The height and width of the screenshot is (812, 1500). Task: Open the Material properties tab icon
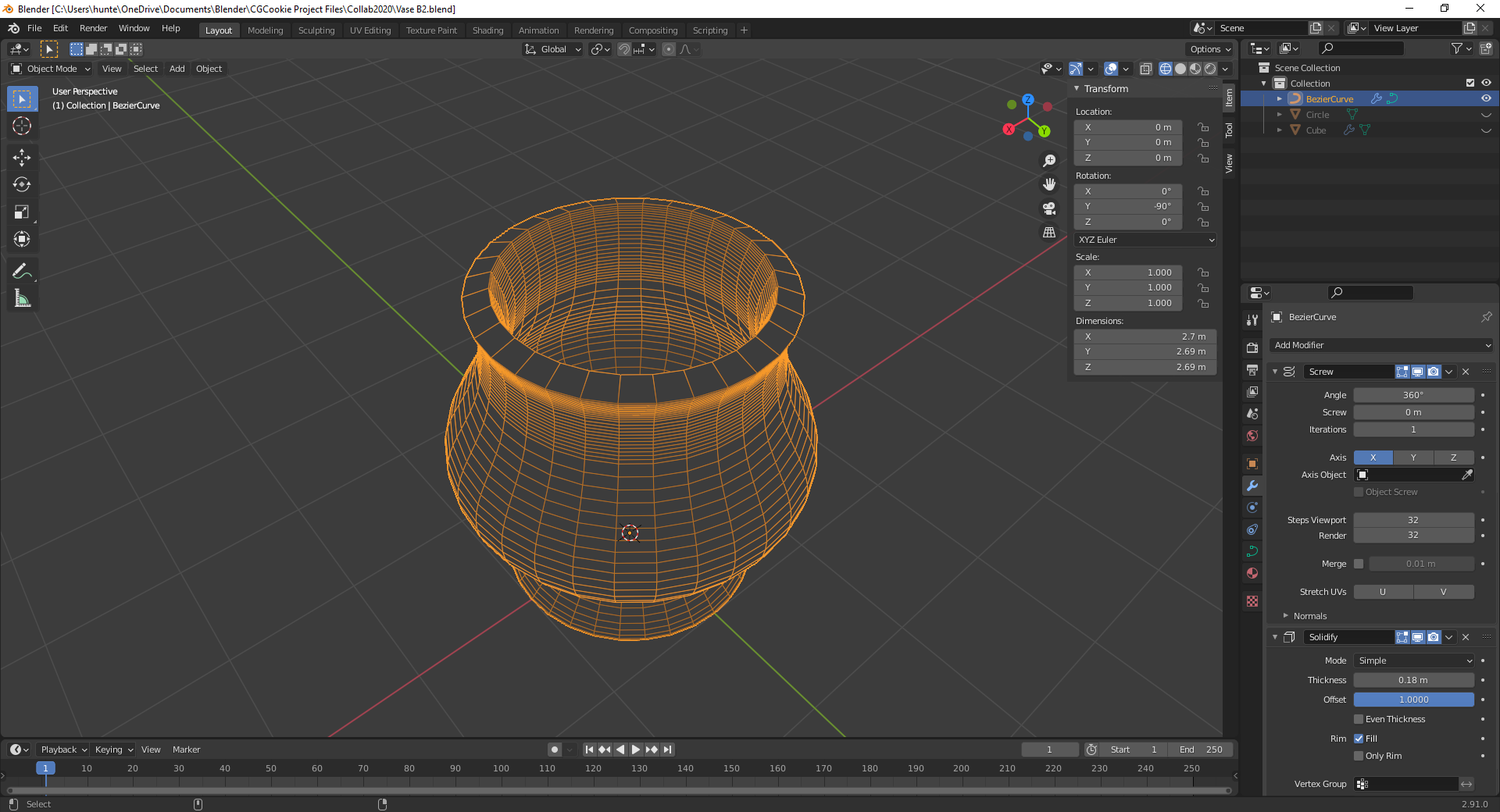pyautogui.click(x=1252, y=573)
